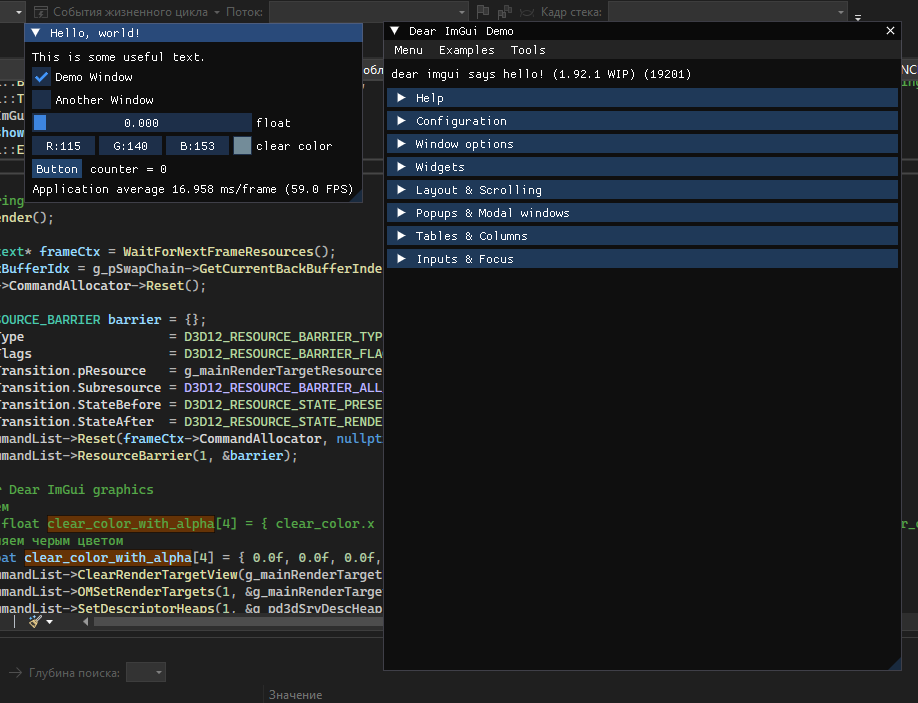Open the Глубина поиска search depth dropdown
The height and width of the screenshot is (703, 918).
coord(146,673)
